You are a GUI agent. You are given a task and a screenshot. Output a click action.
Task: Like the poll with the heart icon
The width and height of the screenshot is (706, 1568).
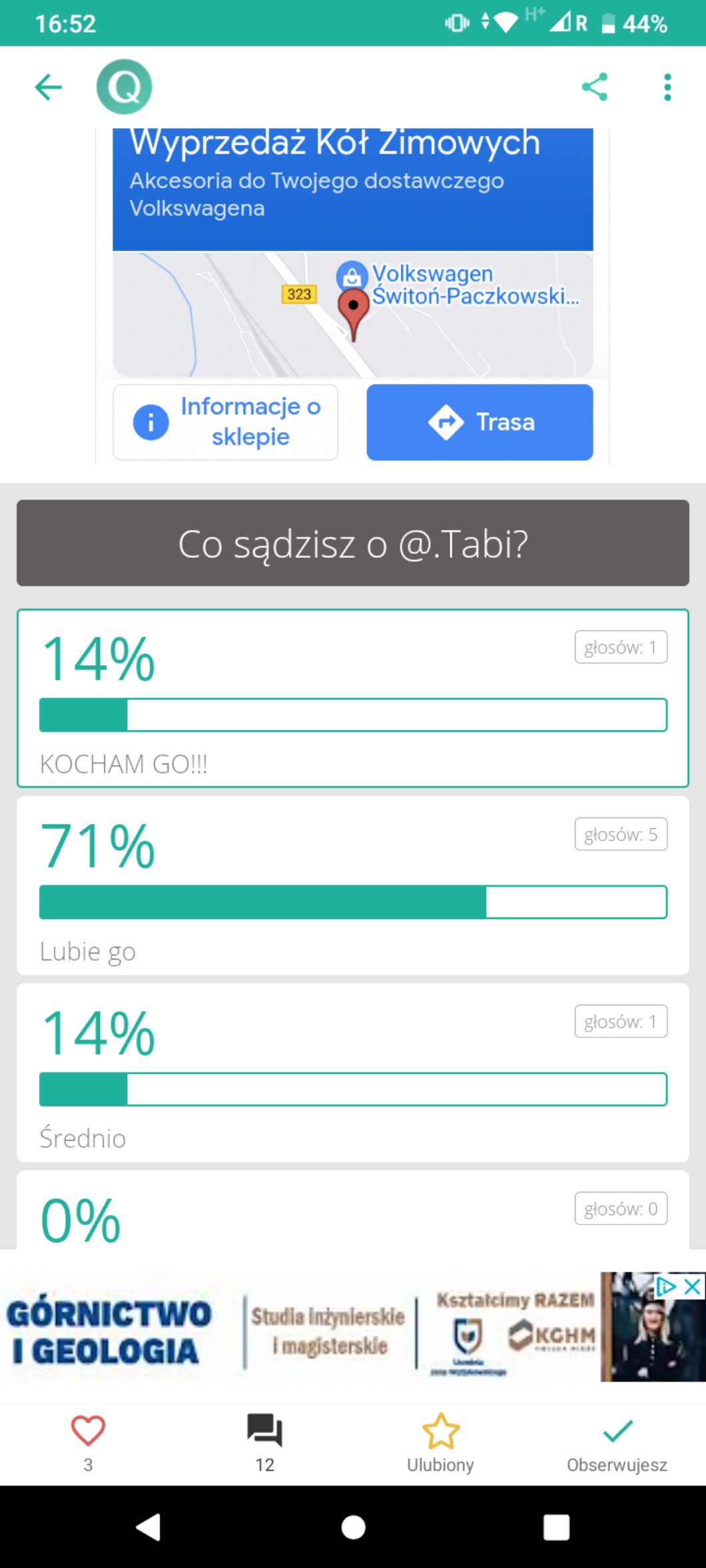(88, 1431)
